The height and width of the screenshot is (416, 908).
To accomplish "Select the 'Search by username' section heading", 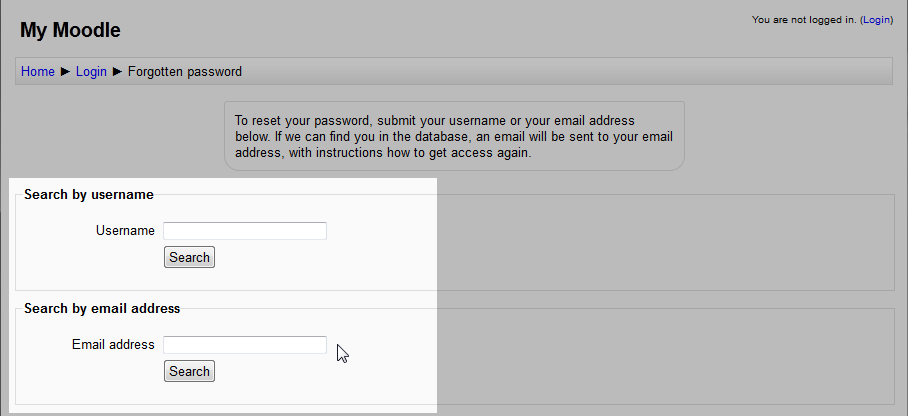I will (x=89, y=194).
